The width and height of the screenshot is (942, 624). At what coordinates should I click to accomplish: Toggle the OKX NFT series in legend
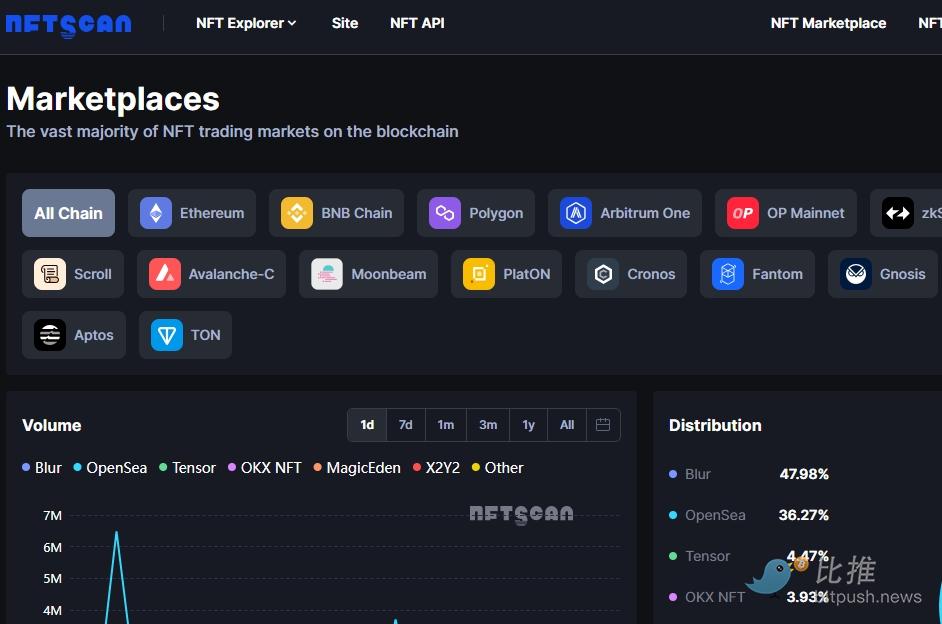tap(264, 468)
